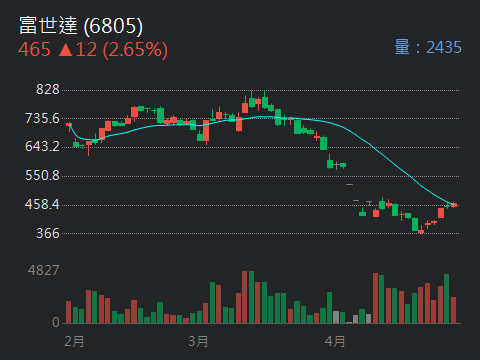Click the rightmost red volume bar

point(453,310)
